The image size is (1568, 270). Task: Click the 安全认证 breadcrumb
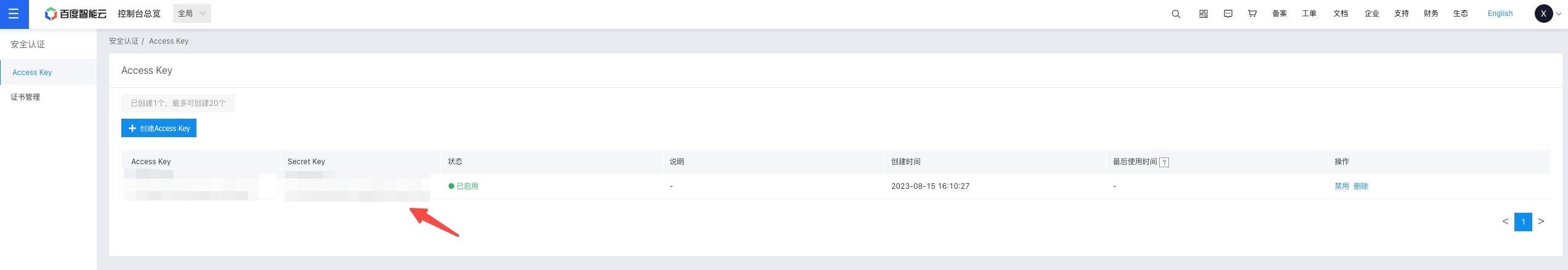tap(124, 41)
